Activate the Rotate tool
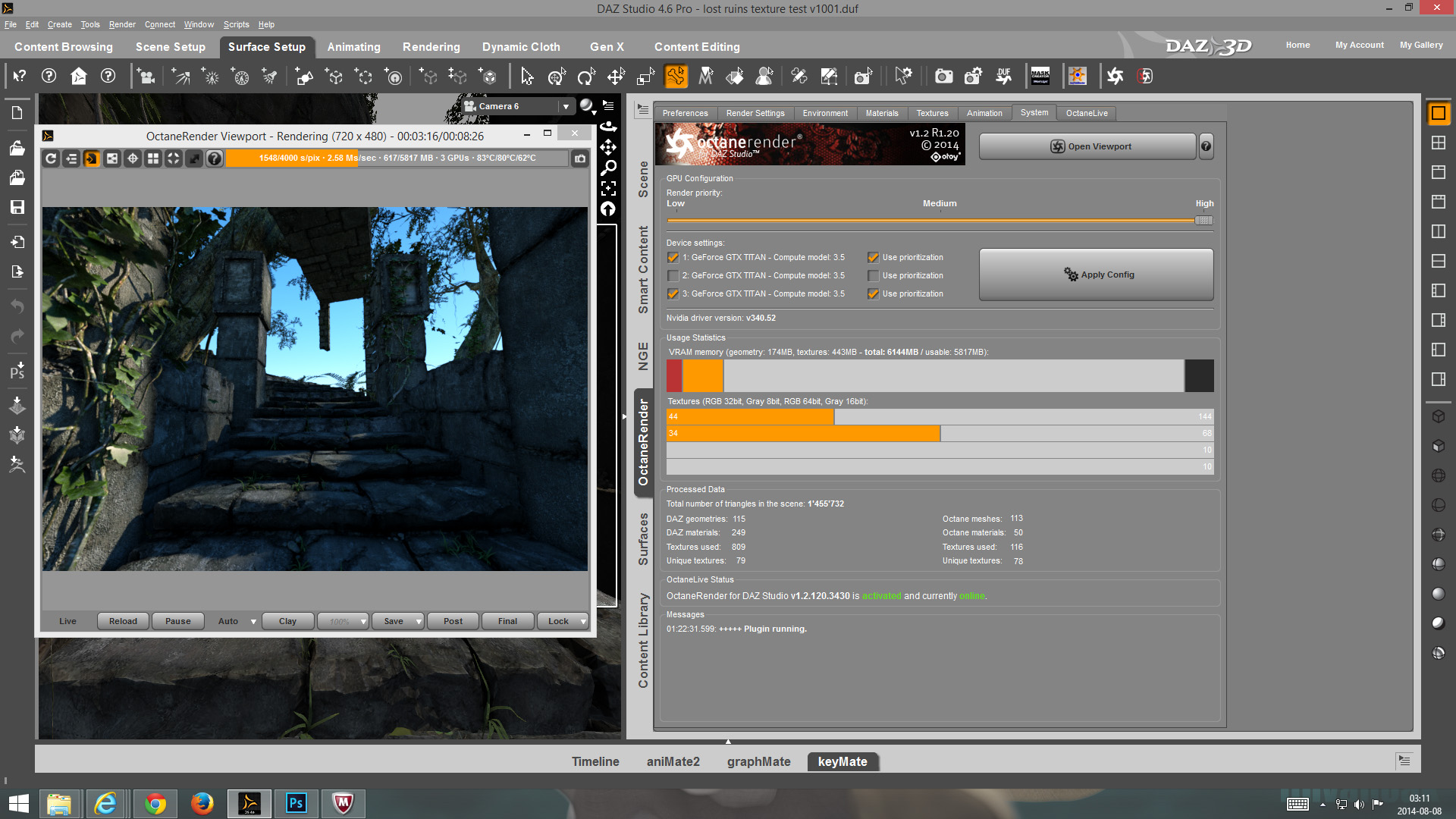Viewport: 1456px width, 819px height. tap(585, 76)
